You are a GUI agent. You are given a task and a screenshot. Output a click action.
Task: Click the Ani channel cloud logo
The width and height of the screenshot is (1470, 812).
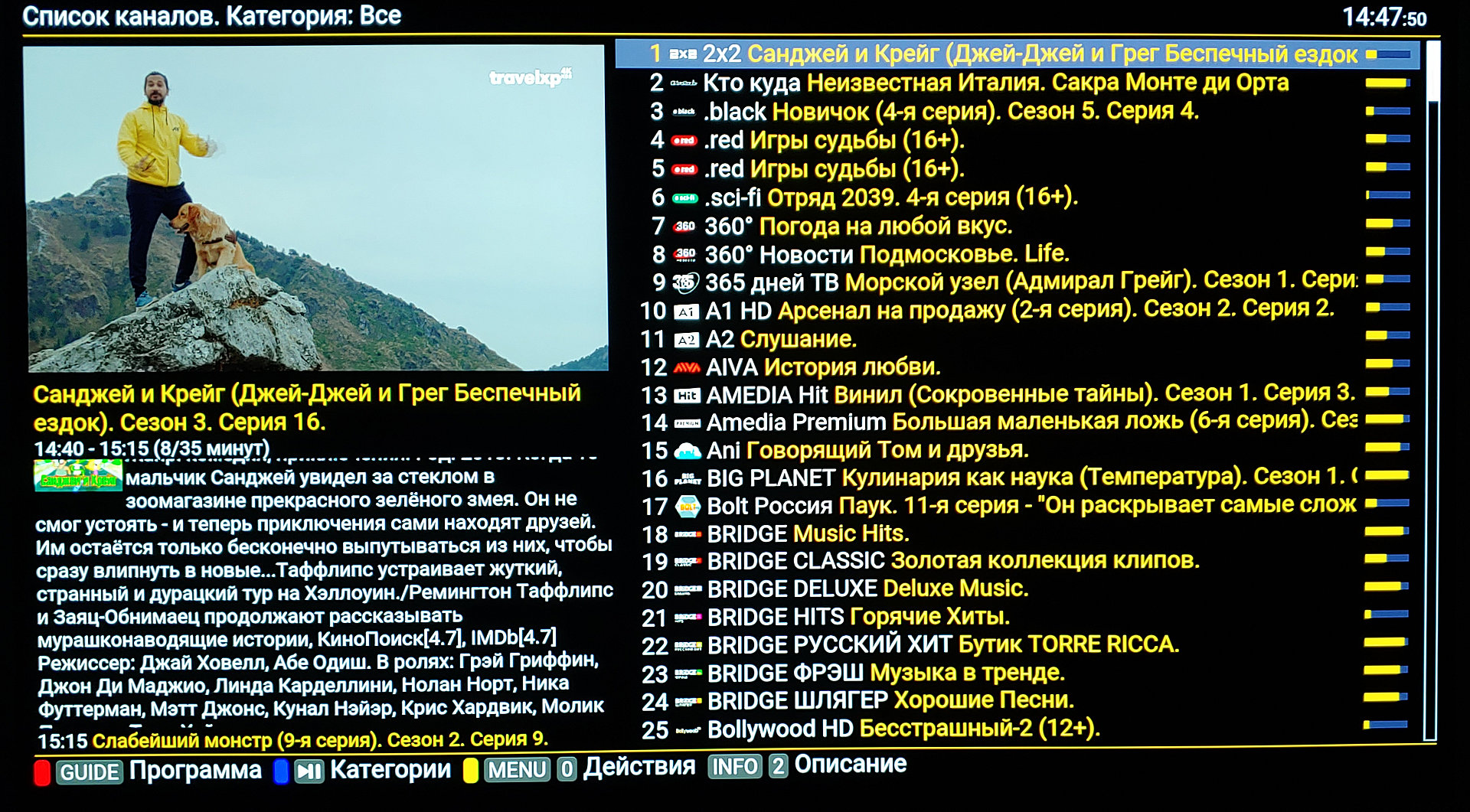(x=688, y=452)
